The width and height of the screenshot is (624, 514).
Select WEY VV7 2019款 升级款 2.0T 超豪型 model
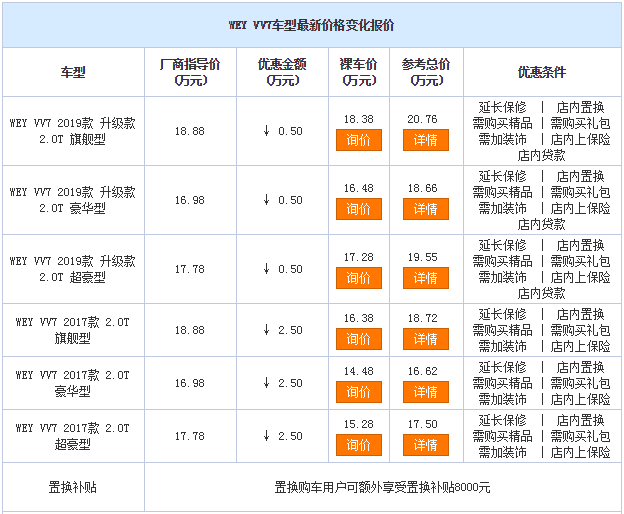pyautogui.click(x=72, y=269)
